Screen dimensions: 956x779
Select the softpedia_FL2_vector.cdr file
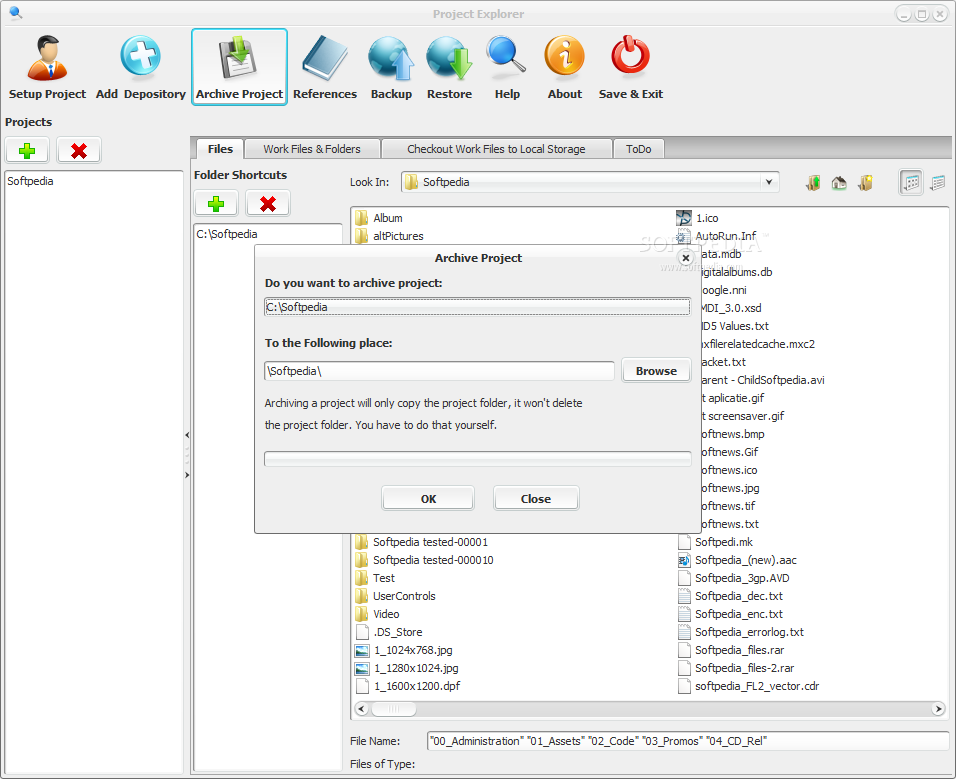[749, 686]
